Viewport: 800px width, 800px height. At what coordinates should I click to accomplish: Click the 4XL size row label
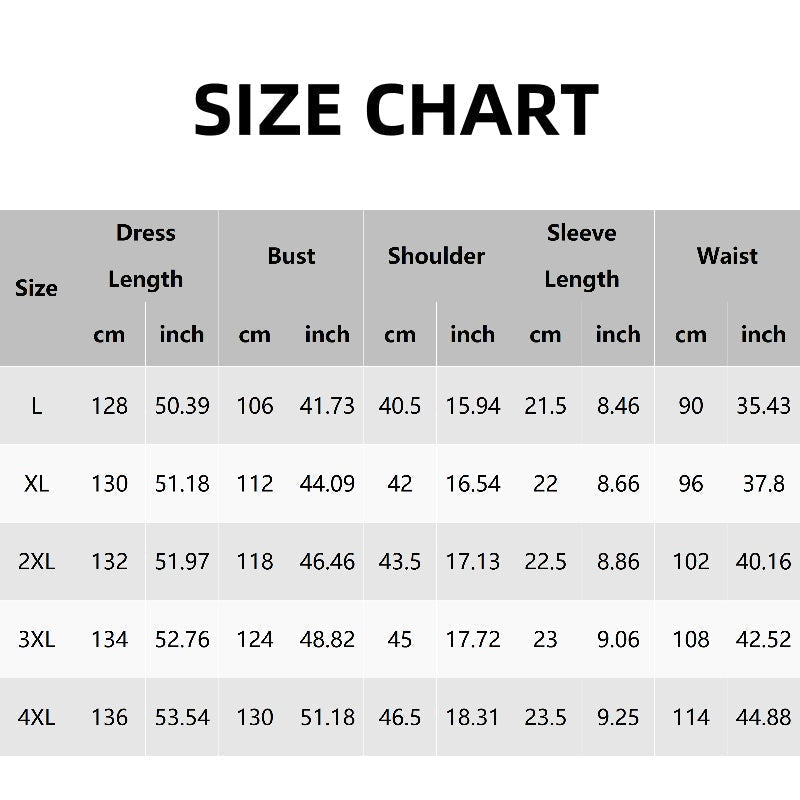click(37, 717)
